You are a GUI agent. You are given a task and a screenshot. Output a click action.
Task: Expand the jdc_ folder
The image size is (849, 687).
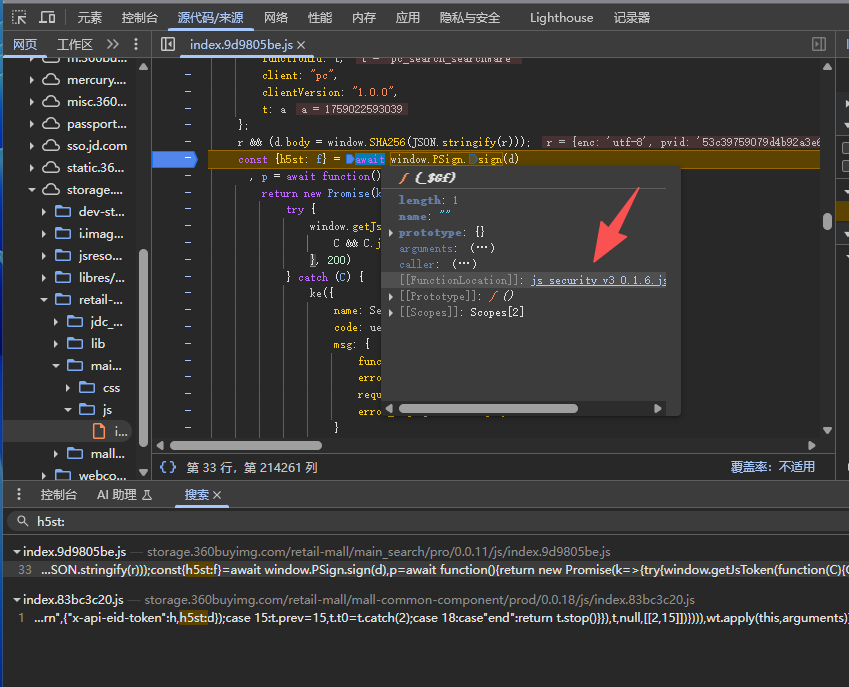(x=56, y=322)
